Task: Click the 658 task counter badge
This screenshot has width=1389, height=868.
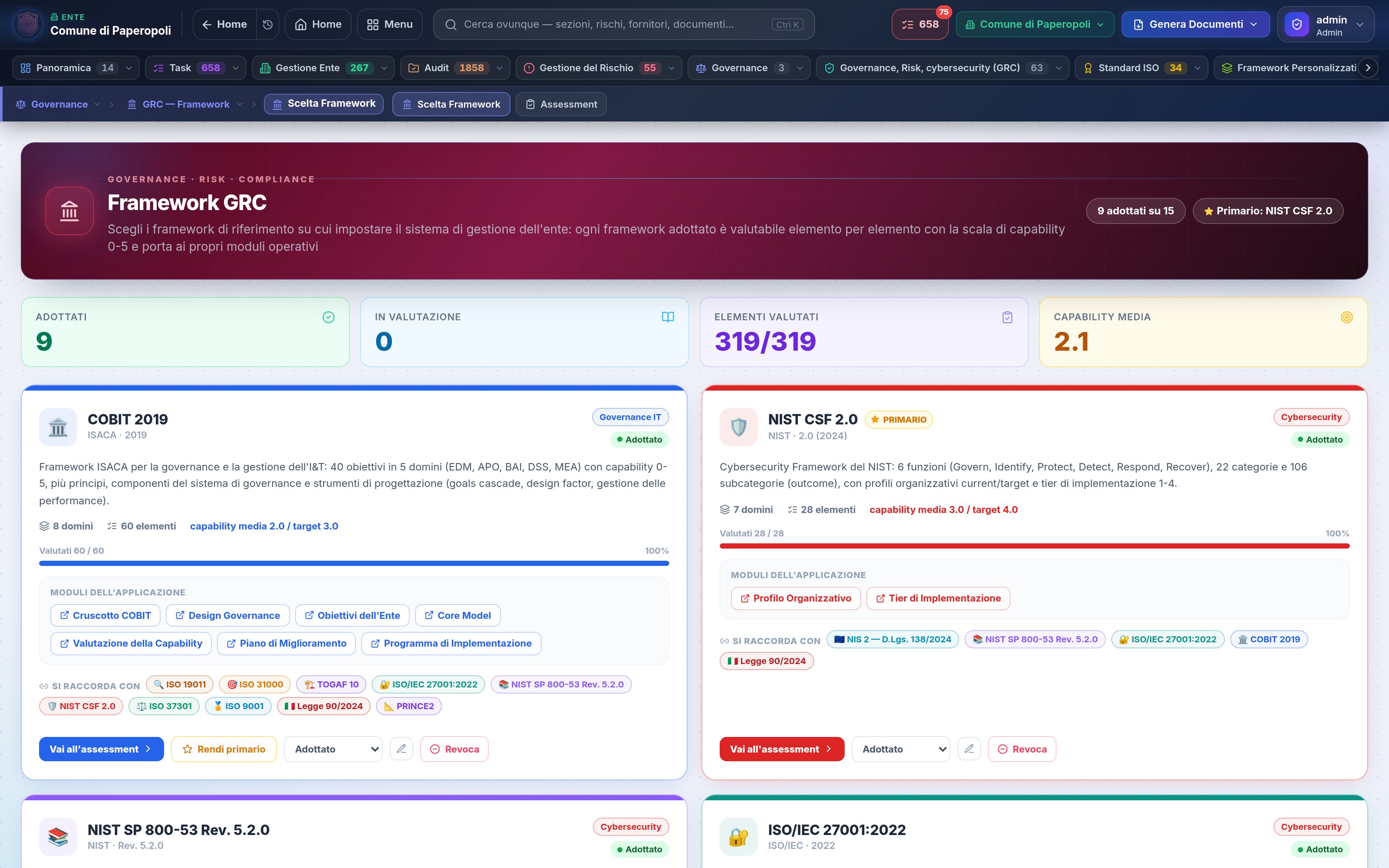Action: (919, 24)
